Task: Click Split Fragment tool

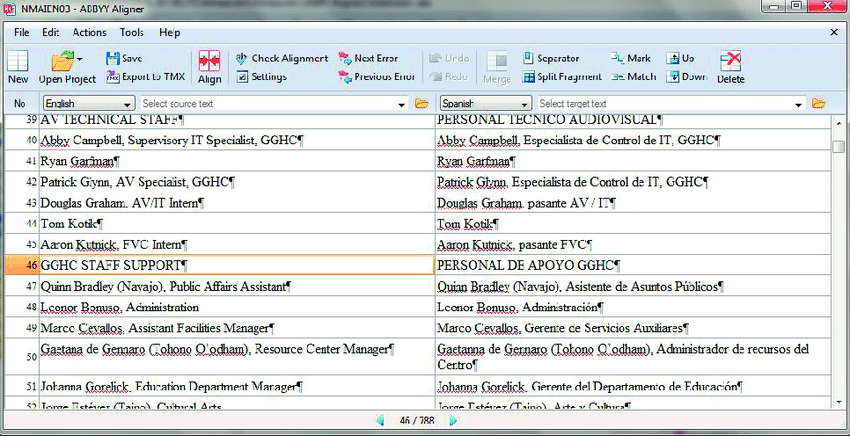Action: tap(560, 76)
